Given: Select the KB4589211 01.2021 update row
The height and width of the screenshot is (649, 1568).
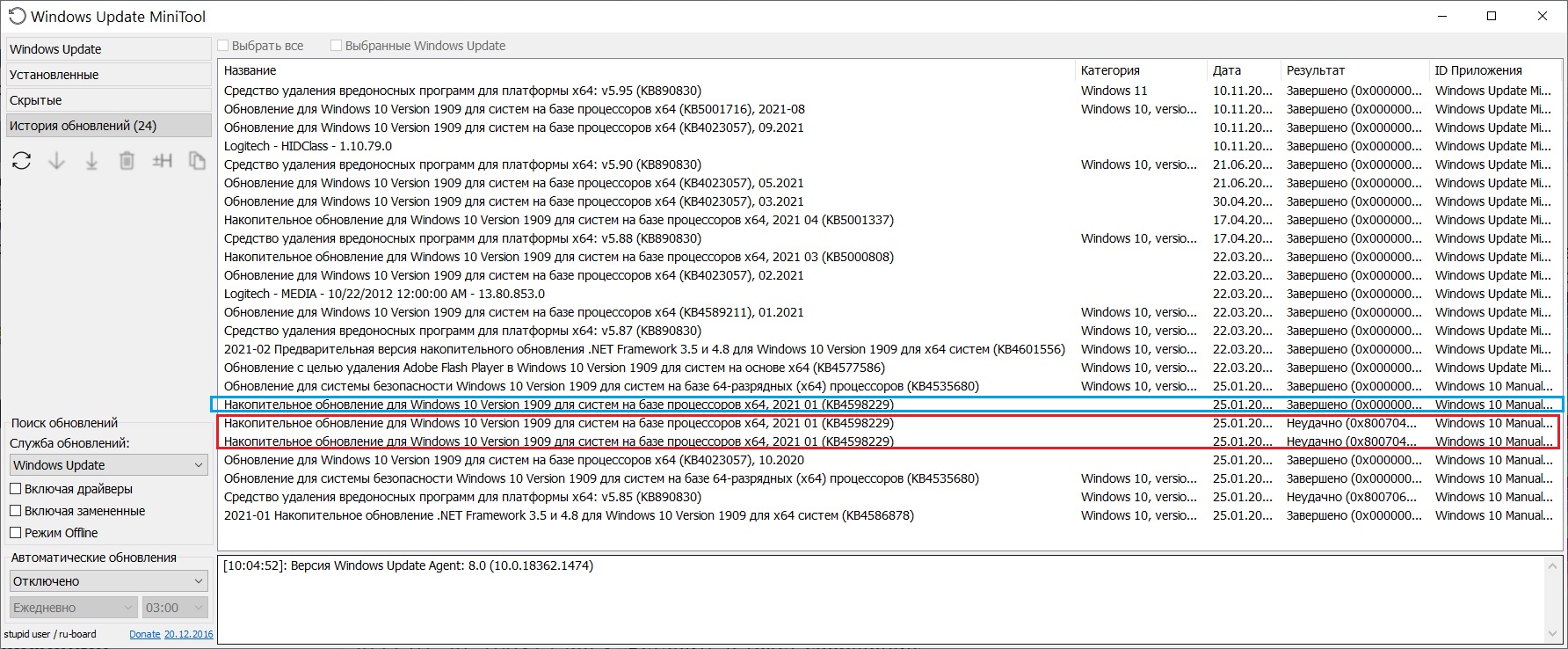Looking at the screenshot, I should point(889,312).
